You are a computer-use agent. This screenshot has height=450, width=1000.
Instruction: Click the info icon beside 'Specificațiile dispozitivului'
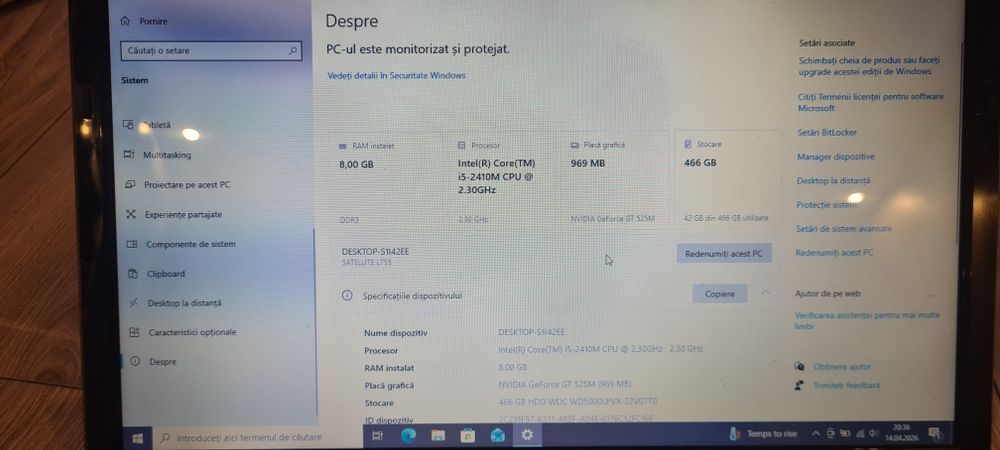[347, 295]
